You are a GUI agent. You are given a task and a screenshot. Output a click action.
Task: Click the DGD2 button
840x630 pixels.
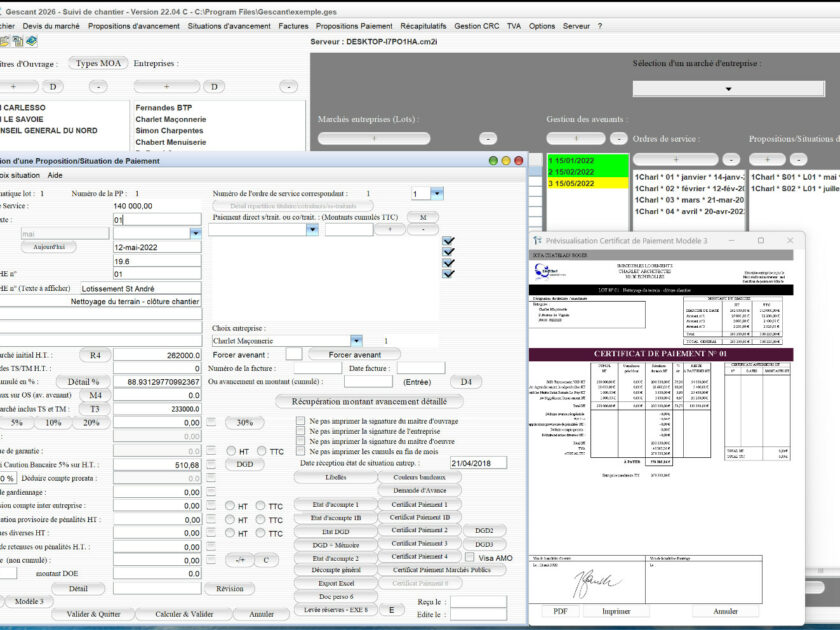point(484,530)
